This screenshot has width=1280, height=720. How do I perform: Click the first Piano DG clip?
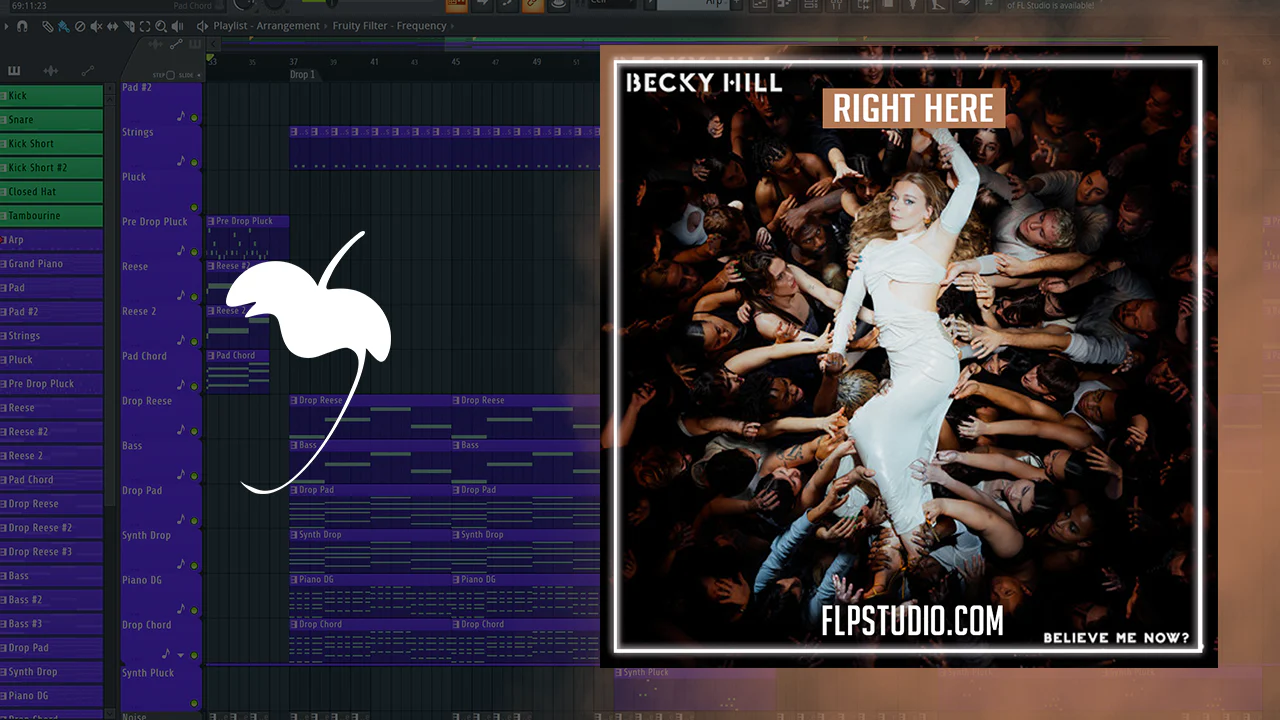coord(370,596)
